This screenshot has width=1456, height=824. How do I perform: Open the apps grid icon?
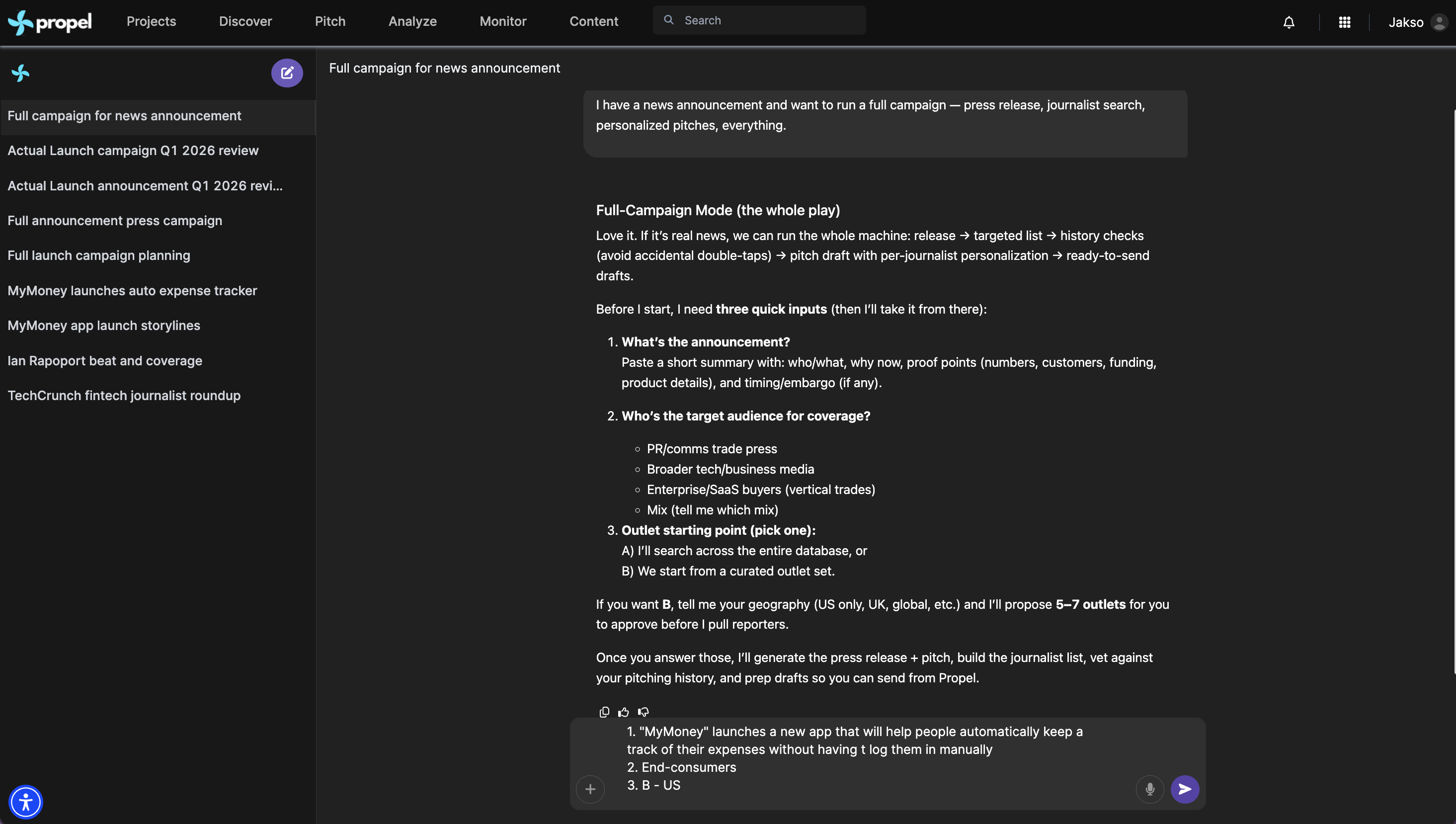[x=1345, y=22]
